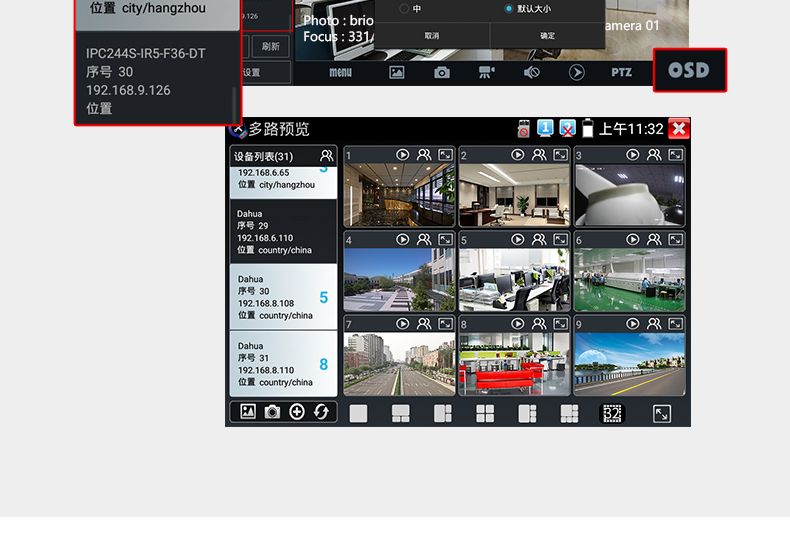Open the users icon beside 设备列表(31)
Image resolution: width=790 pixels, height=553 pixels.
click(x=326, y=156)
